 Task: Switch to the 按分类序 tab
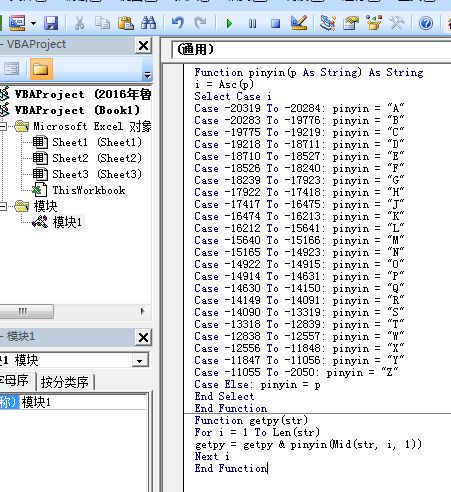(65, 382)
